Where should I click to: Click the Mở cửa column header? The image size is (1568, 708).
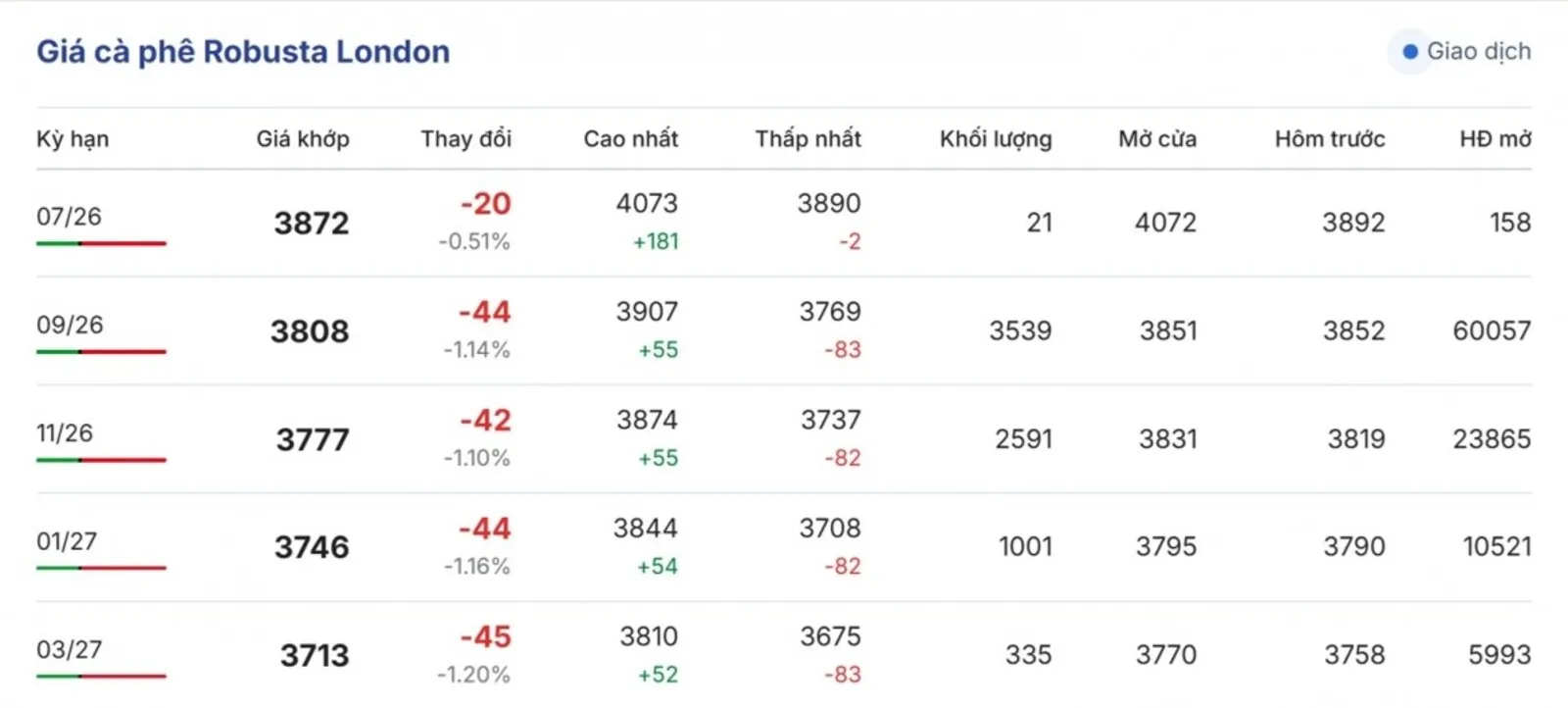[1157, 139]
